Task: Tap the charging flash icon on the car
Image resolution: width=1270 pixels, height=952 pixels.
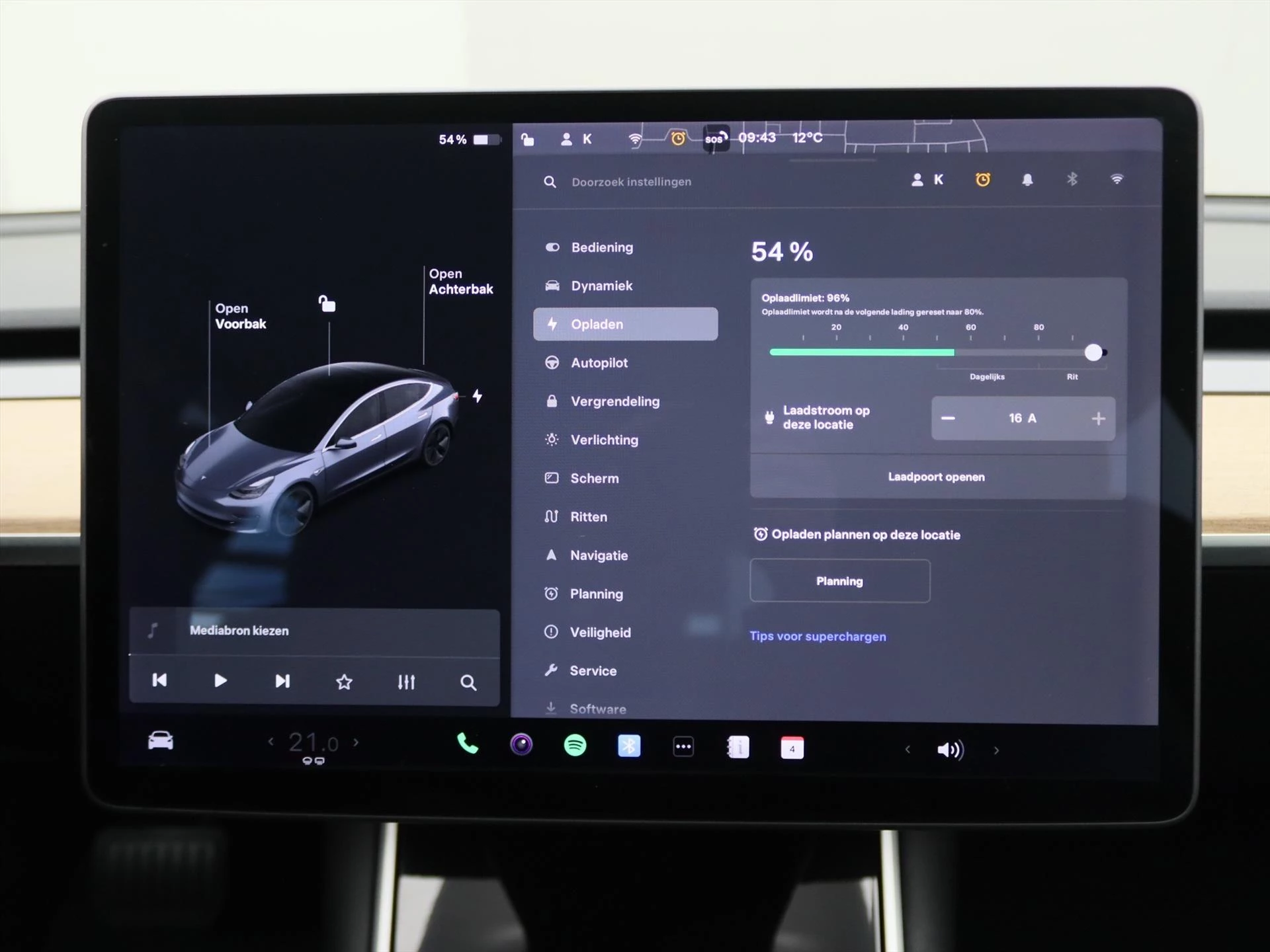Action: click(x=478, y=395)
